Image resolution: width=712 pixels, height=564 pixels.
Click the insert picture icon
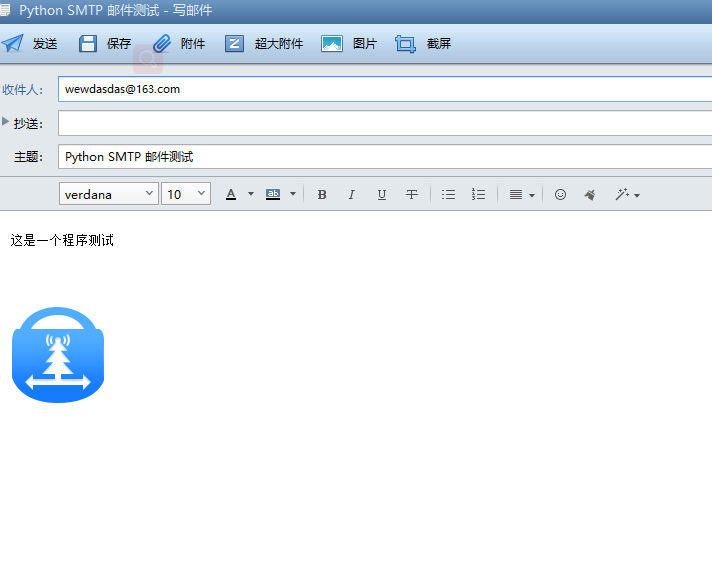332,44
